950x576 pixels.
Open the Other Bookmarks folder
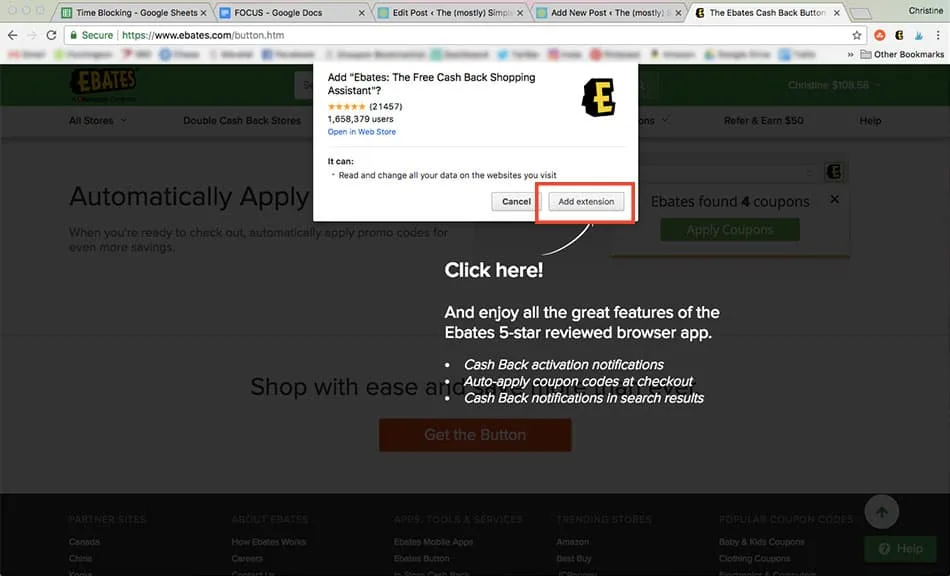click(x=902, y=55)
